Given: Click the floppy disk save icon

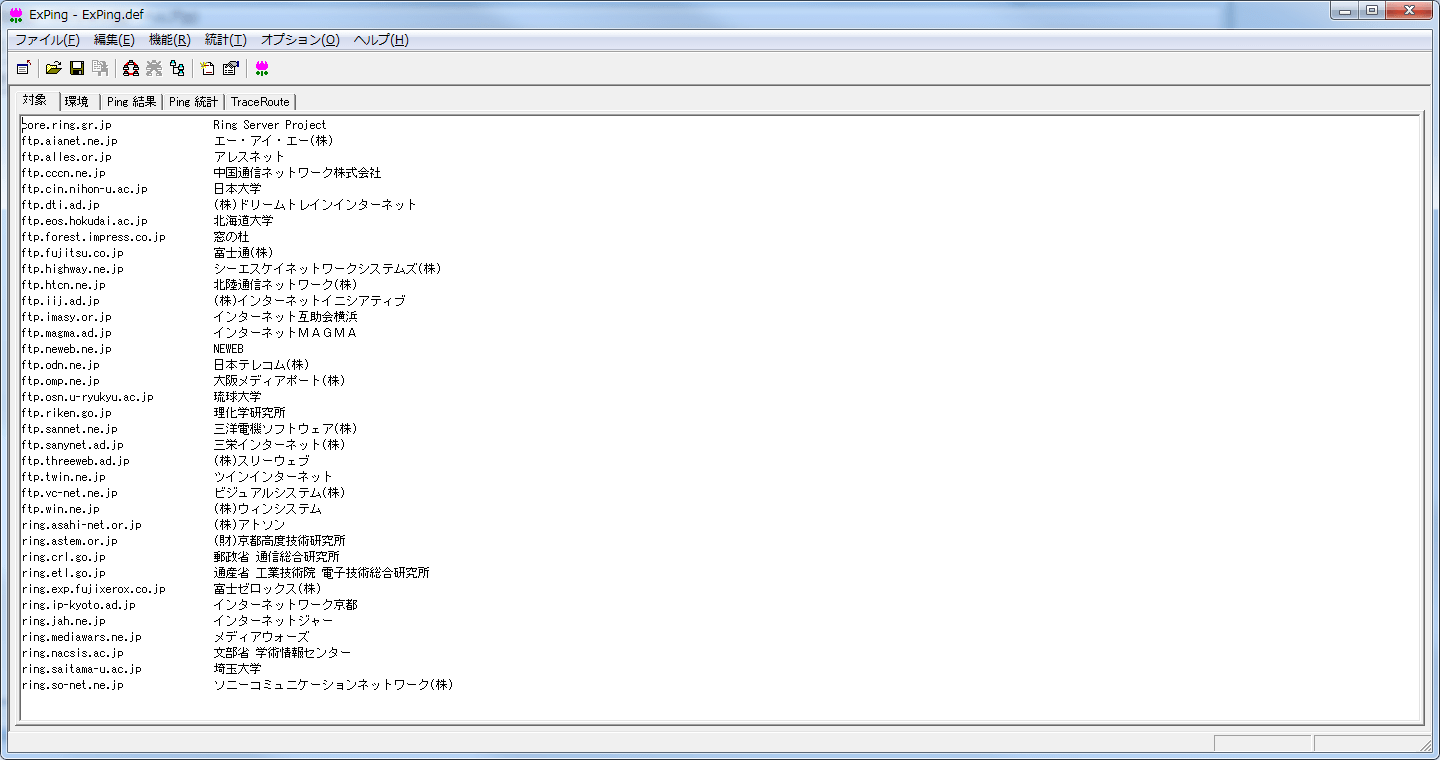Looking at the screenshot, I should [x=77, y=68].
